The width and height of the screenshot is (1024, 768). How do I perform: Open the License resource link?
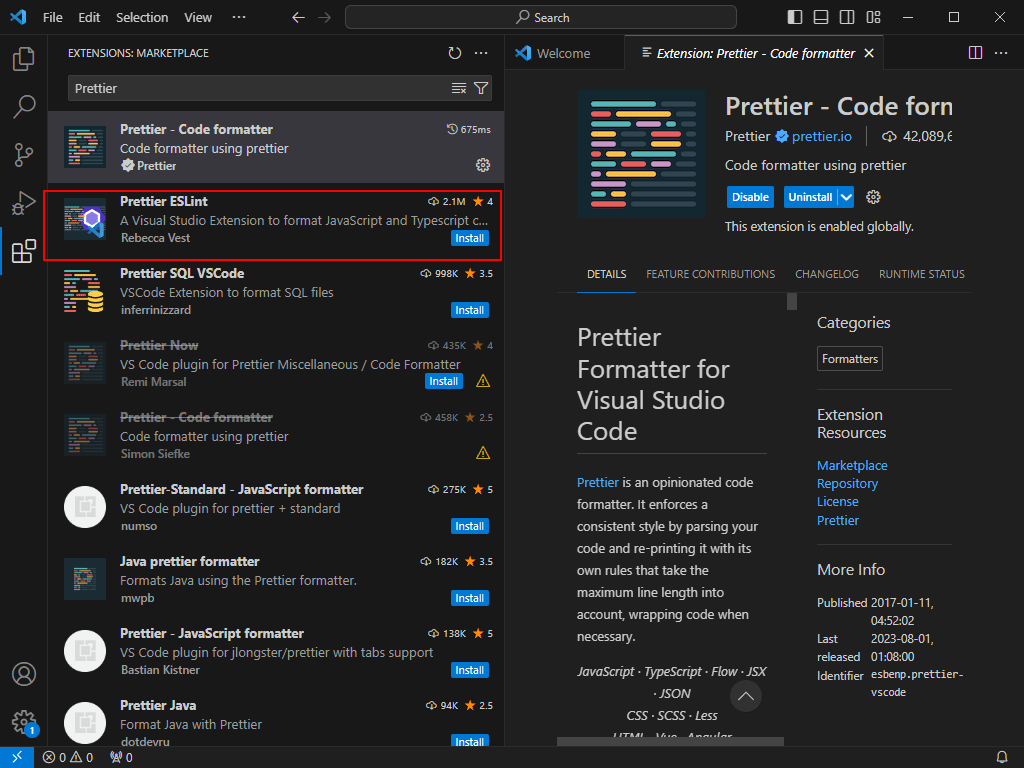pyautogui.click(x=837, y=502)
